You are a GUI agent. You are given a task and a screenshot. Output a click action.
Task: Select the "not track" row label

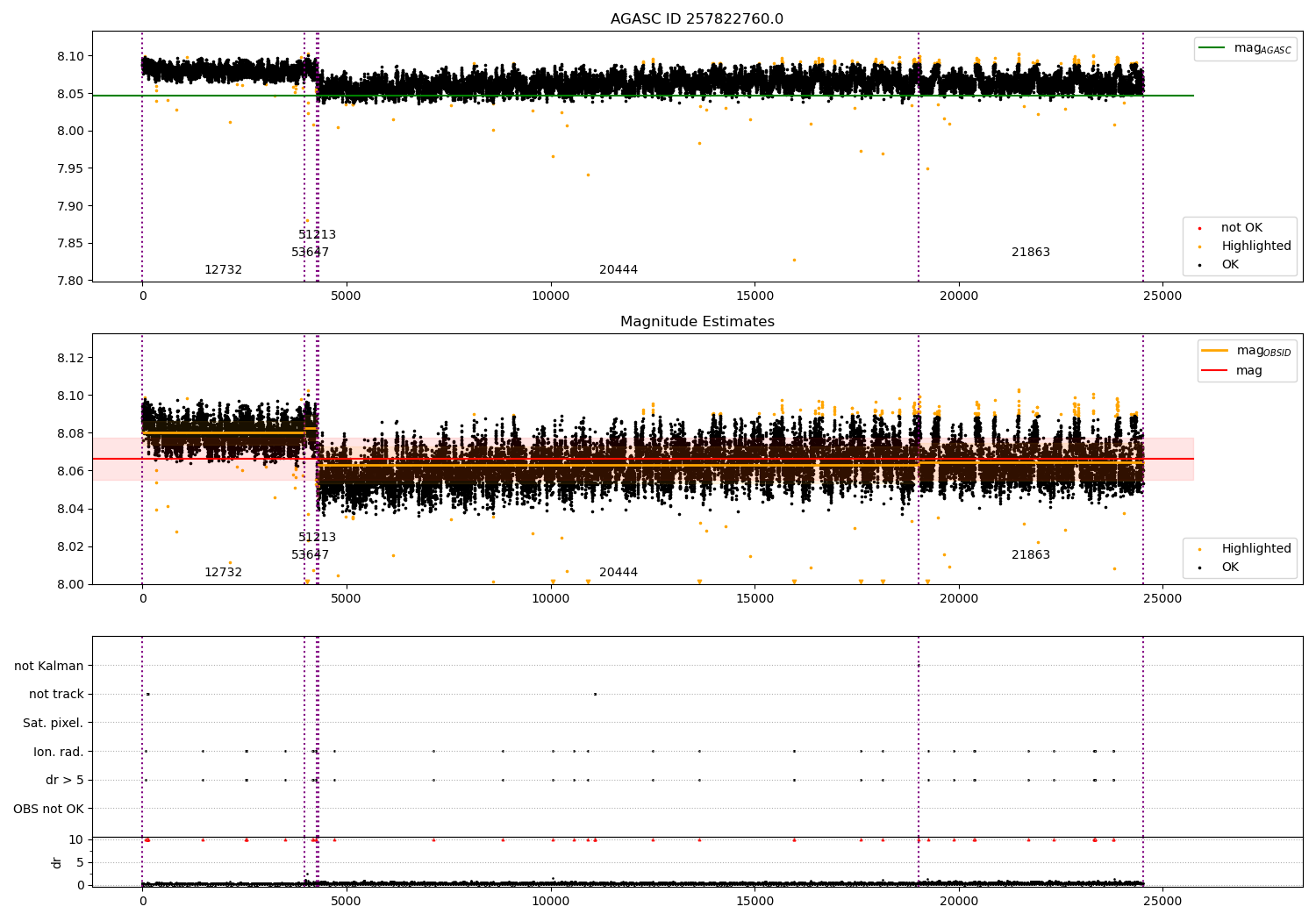tap(56, 695)
